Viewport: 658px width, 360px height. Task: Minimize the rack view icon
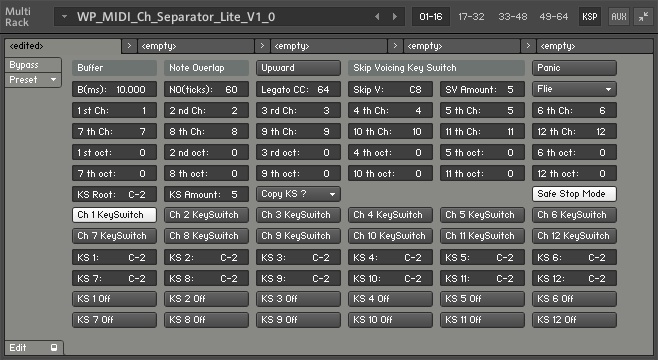(x=643, y=17)
